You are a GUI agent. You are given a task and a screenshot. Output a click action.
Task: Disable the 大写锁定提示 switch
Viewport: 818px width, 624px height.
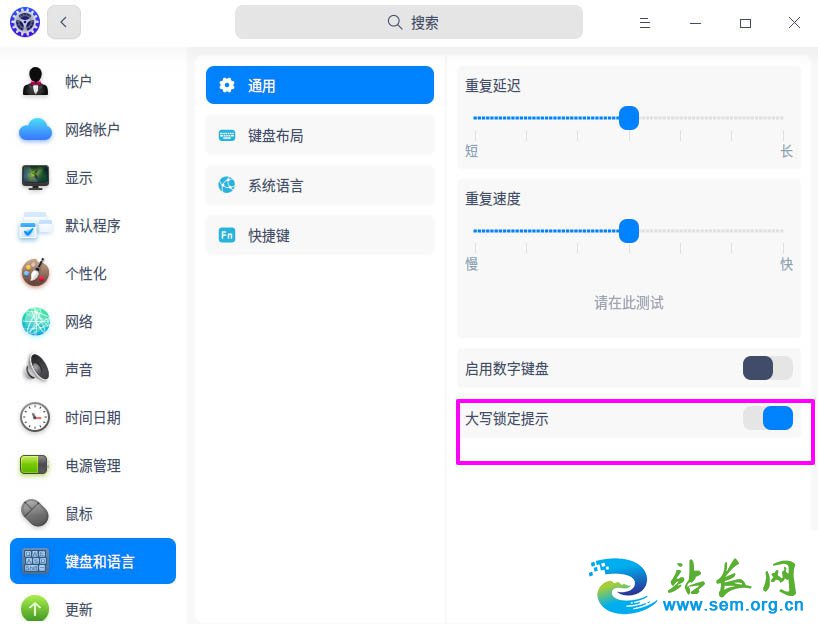click(x=767, y=418)
